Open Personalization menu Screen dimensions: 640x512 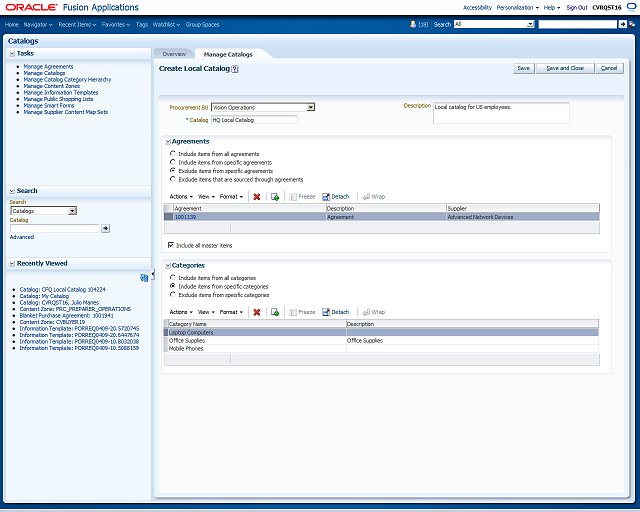coord(518,7)
